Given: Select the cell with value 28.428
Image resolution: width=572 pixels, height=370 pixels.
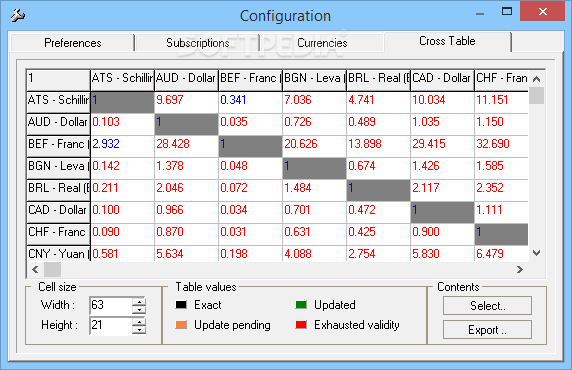Looking at the screenshot, I should click(x=186, y=146).
